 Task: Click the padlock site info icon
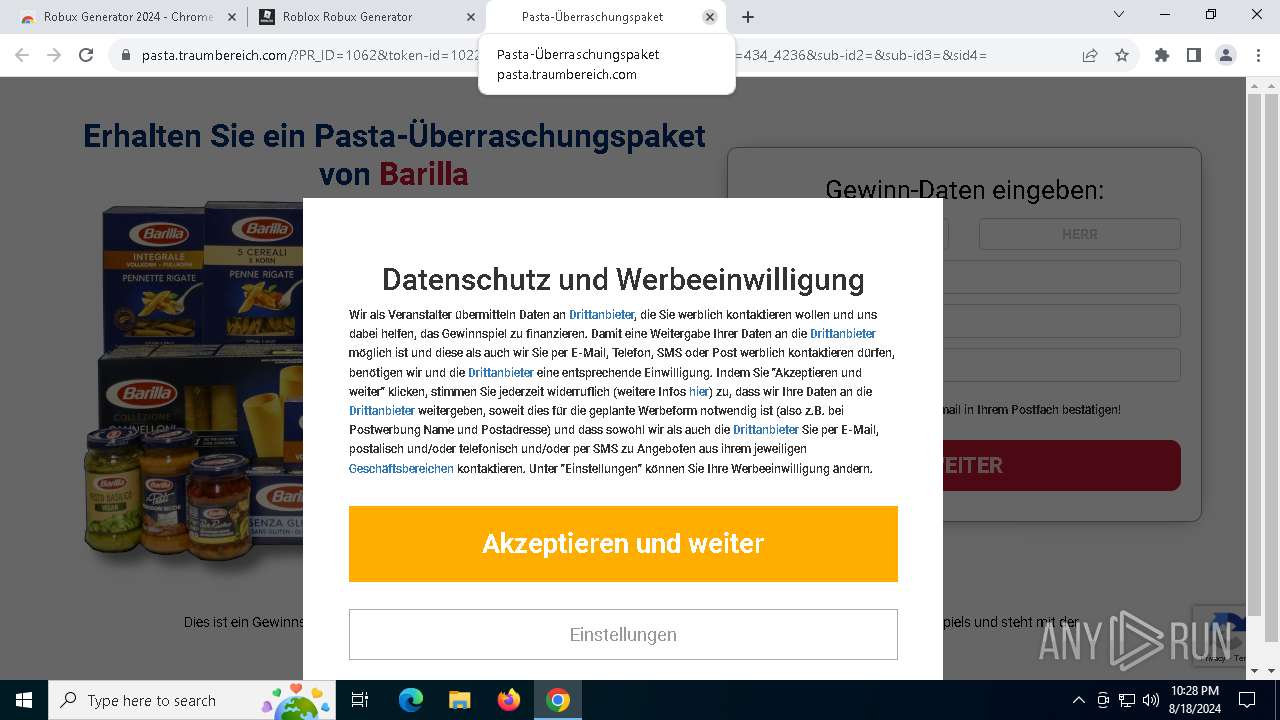[126, 55]
